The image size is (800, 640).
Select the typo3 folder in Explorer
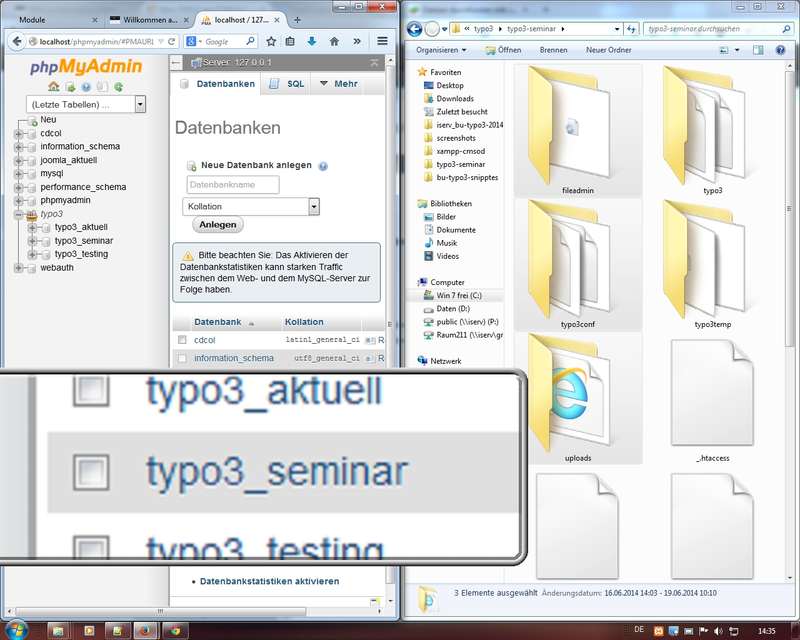click(713, 131)
